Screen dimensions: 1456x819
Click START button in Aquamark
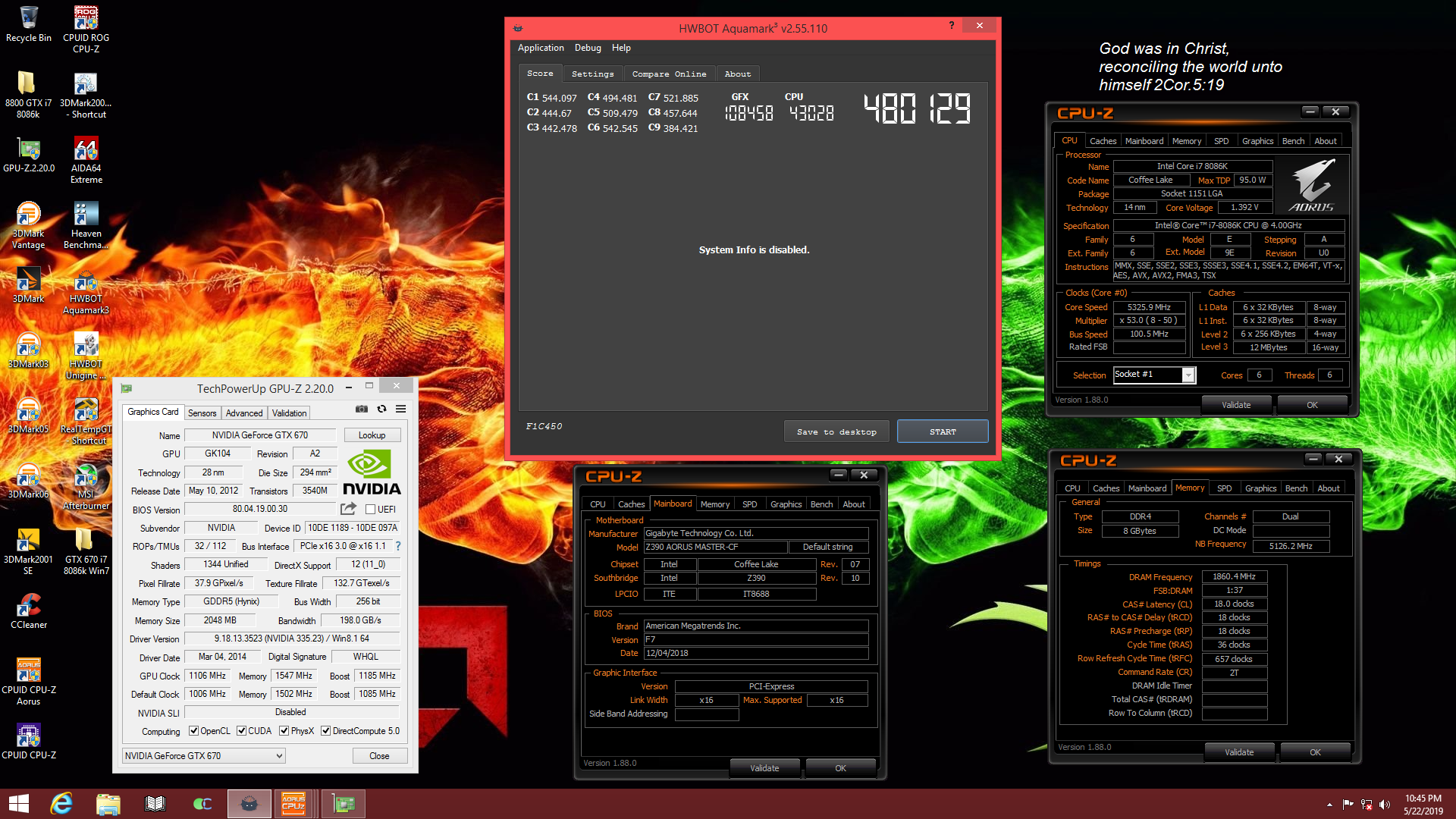tap(943, 431)
